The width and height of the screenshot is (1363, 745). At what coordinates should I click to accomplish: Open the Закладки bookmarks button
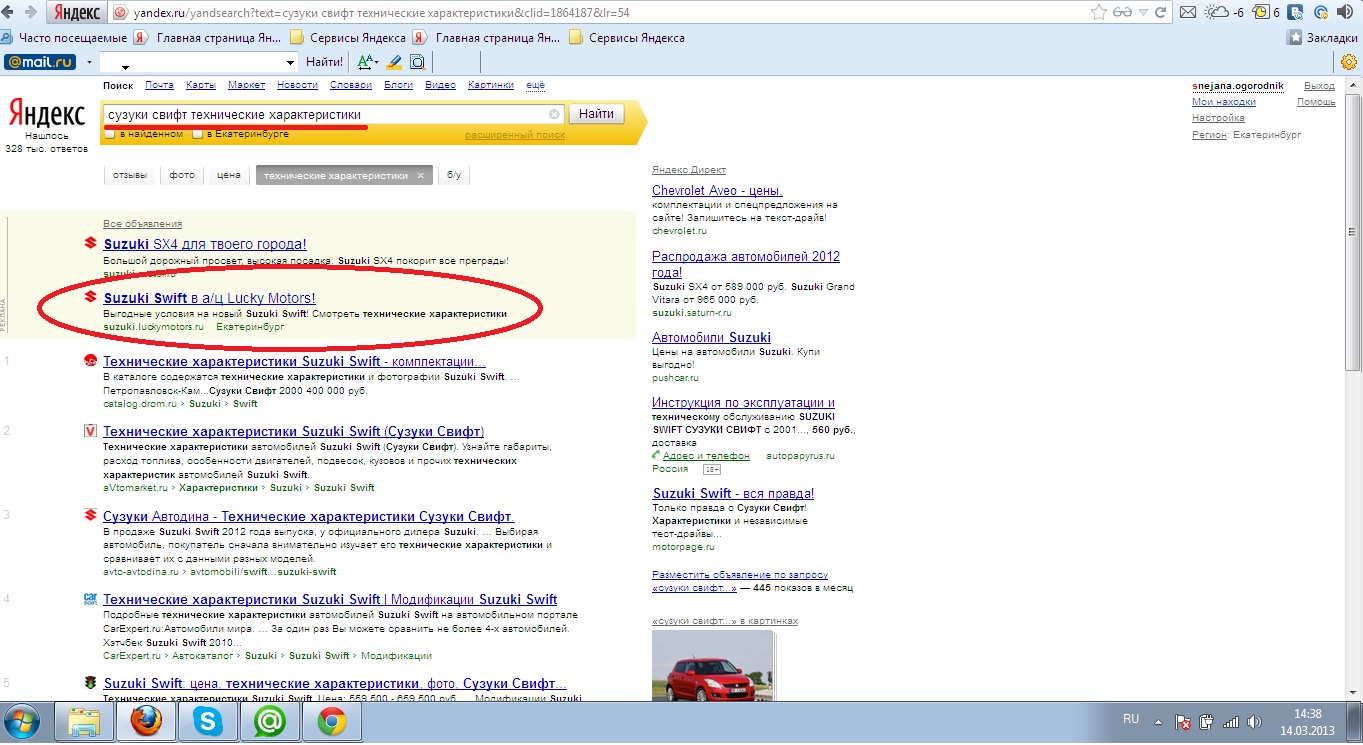1323,38
